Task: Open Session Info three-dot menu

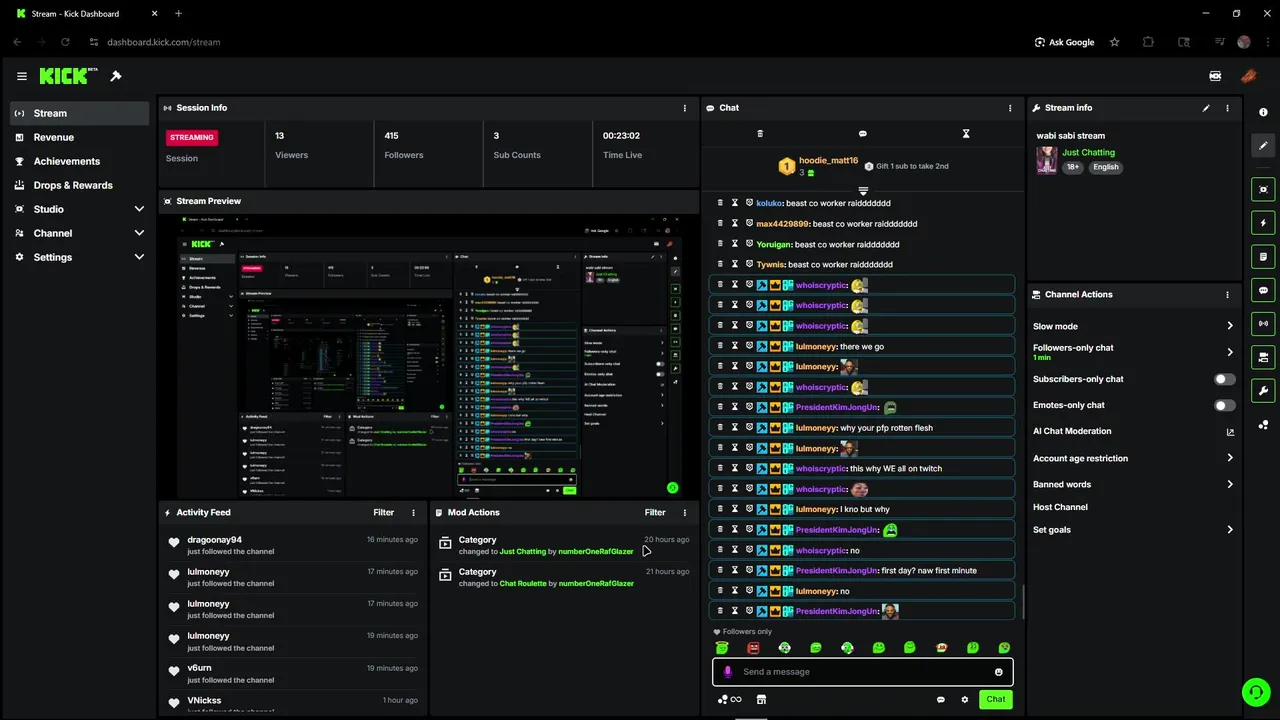Action: [685, 108]
